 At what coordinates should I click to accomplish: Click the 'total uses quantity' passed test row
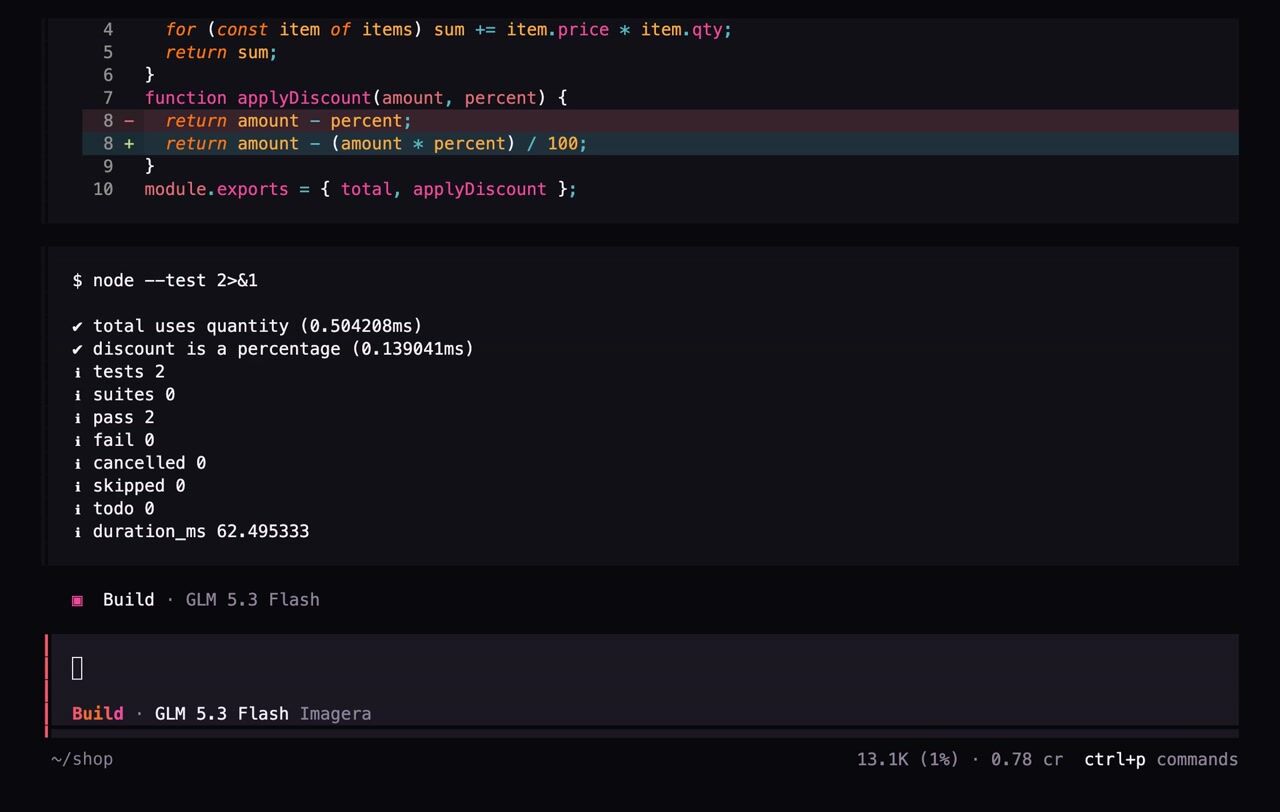tap(247, 326)
